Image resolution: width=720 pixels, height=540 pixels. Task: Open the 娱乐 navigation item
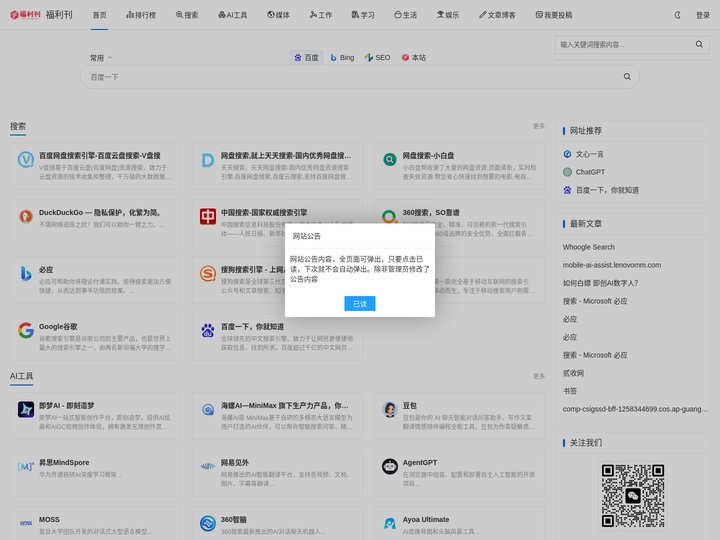pyautogui.click(x=448, y=15)
